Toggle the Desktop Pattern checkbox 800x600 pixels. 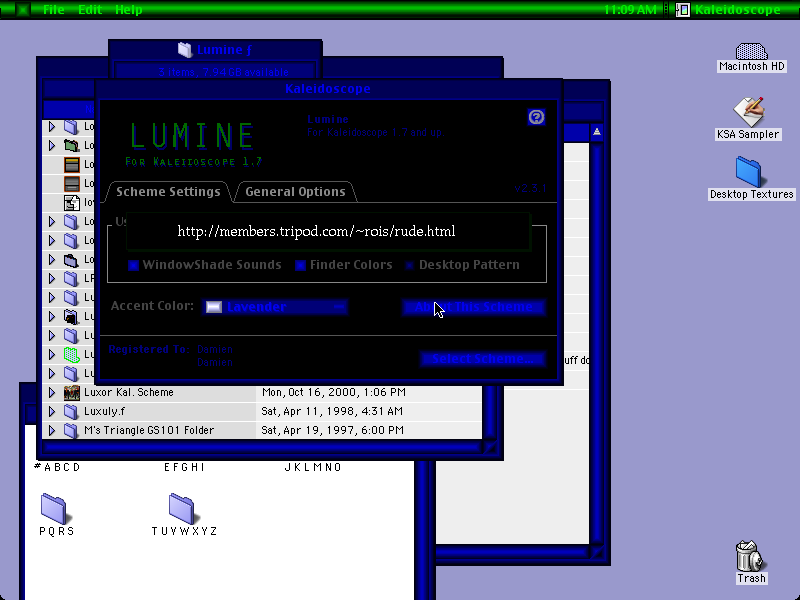(x=409, y=265)
